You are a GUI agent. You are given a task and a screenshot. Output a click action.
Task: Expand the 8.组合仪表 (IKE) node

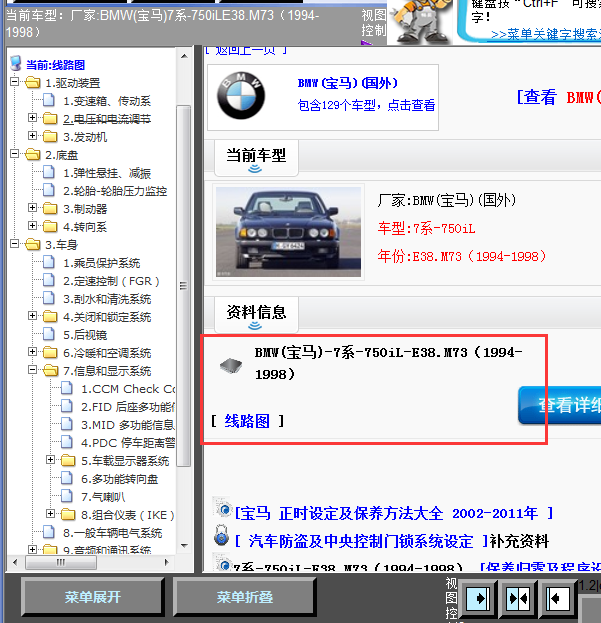[x=50, y=513]
